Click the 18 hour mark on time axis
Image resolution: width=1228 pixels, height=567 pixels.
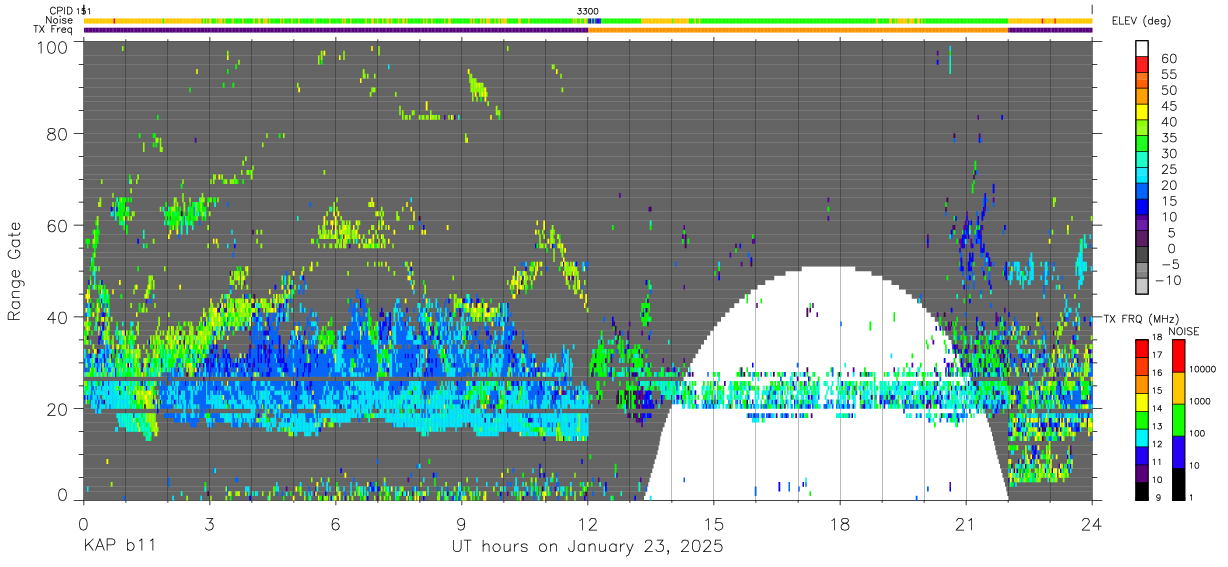[840, 523]
